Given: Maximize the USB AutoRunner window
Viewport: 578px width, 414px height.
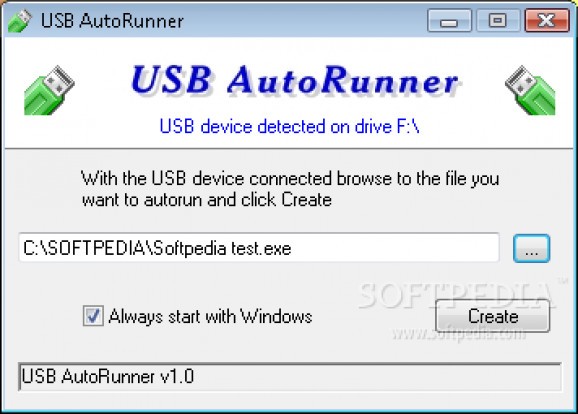Looking at the screenshot, I should click(498, 21).
